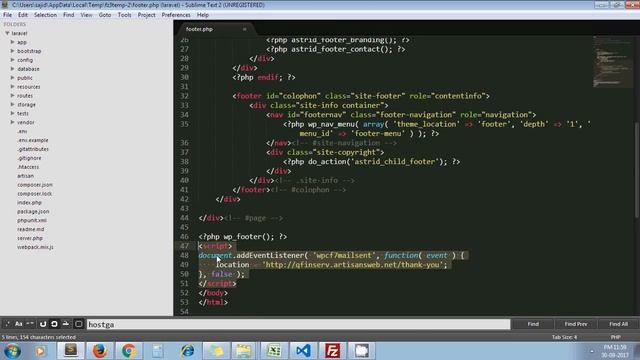
Task: Open webpack.mix.js in sidebar
Action: [35, 247]
